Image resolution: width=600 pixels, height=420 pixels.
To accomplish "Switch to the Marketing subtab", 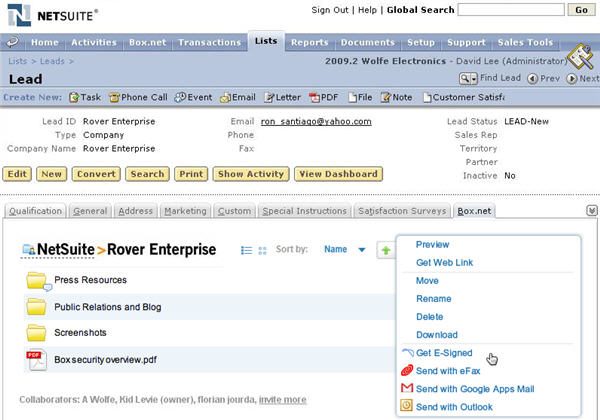I will (185, 211).
